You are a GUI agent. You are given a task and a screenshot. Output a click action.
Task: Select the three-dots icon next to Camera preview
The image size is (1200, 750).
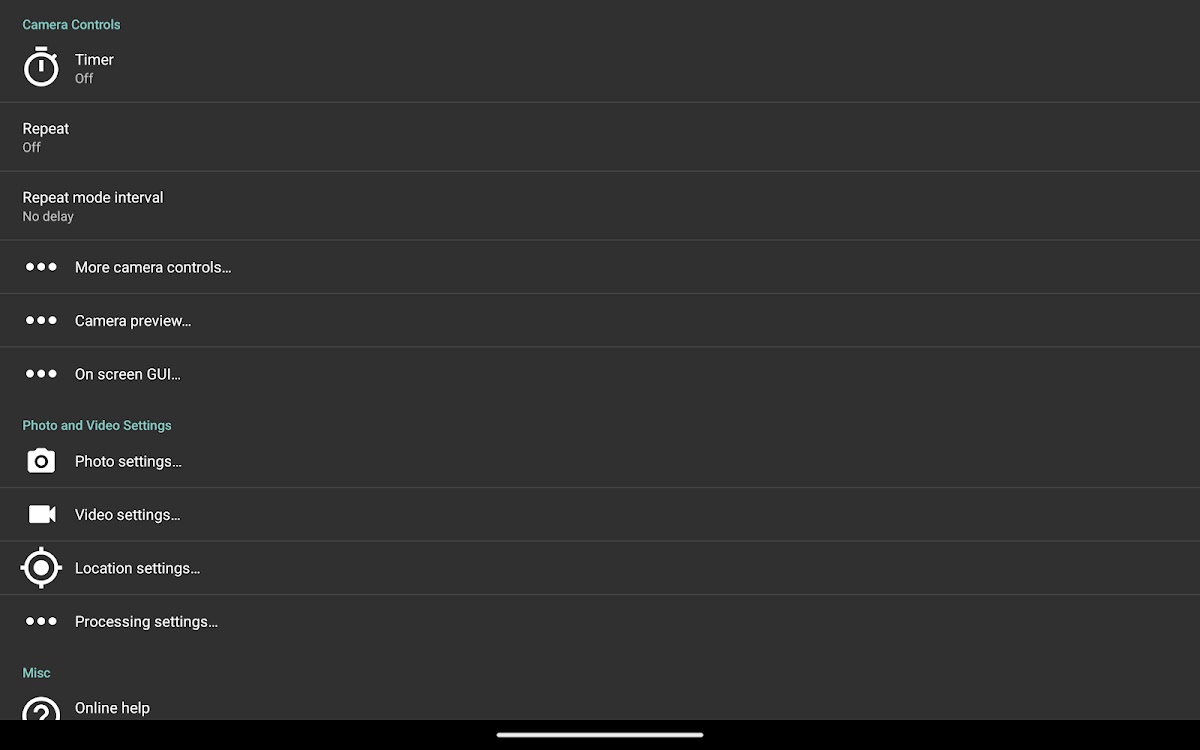pyautogui.click(x=41, y=320)
